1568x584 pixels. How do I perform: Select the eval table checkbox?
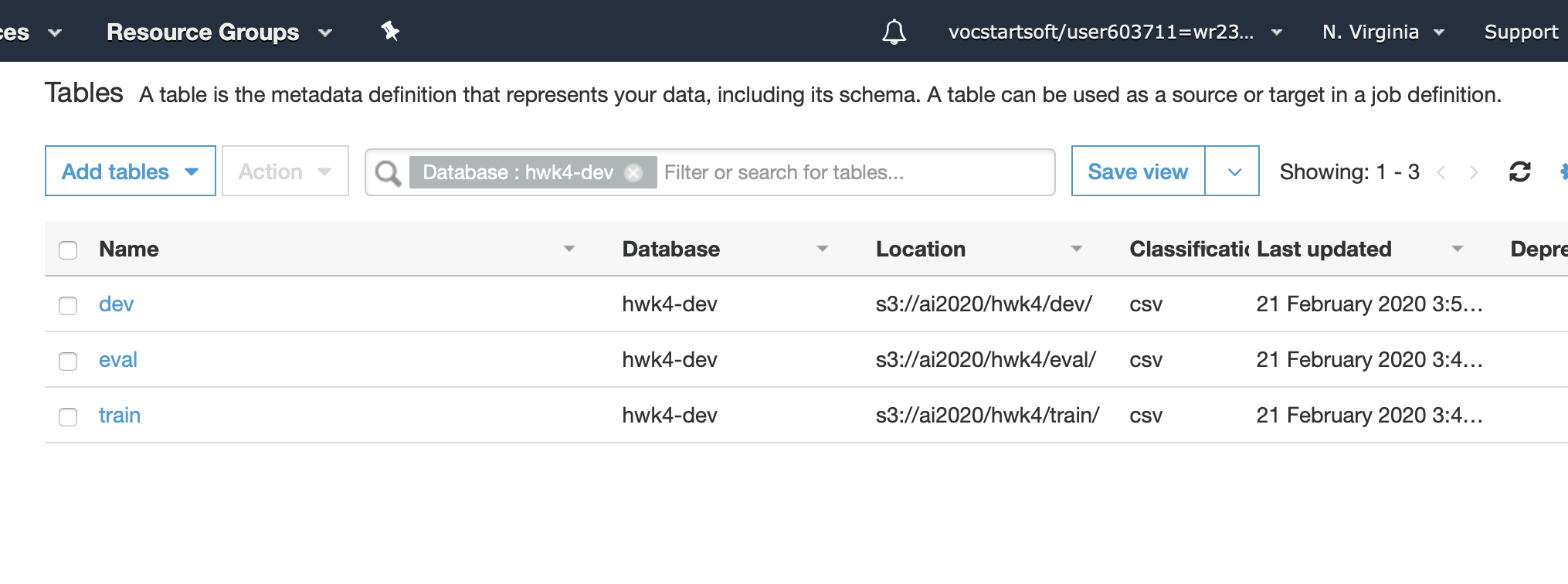68,361
